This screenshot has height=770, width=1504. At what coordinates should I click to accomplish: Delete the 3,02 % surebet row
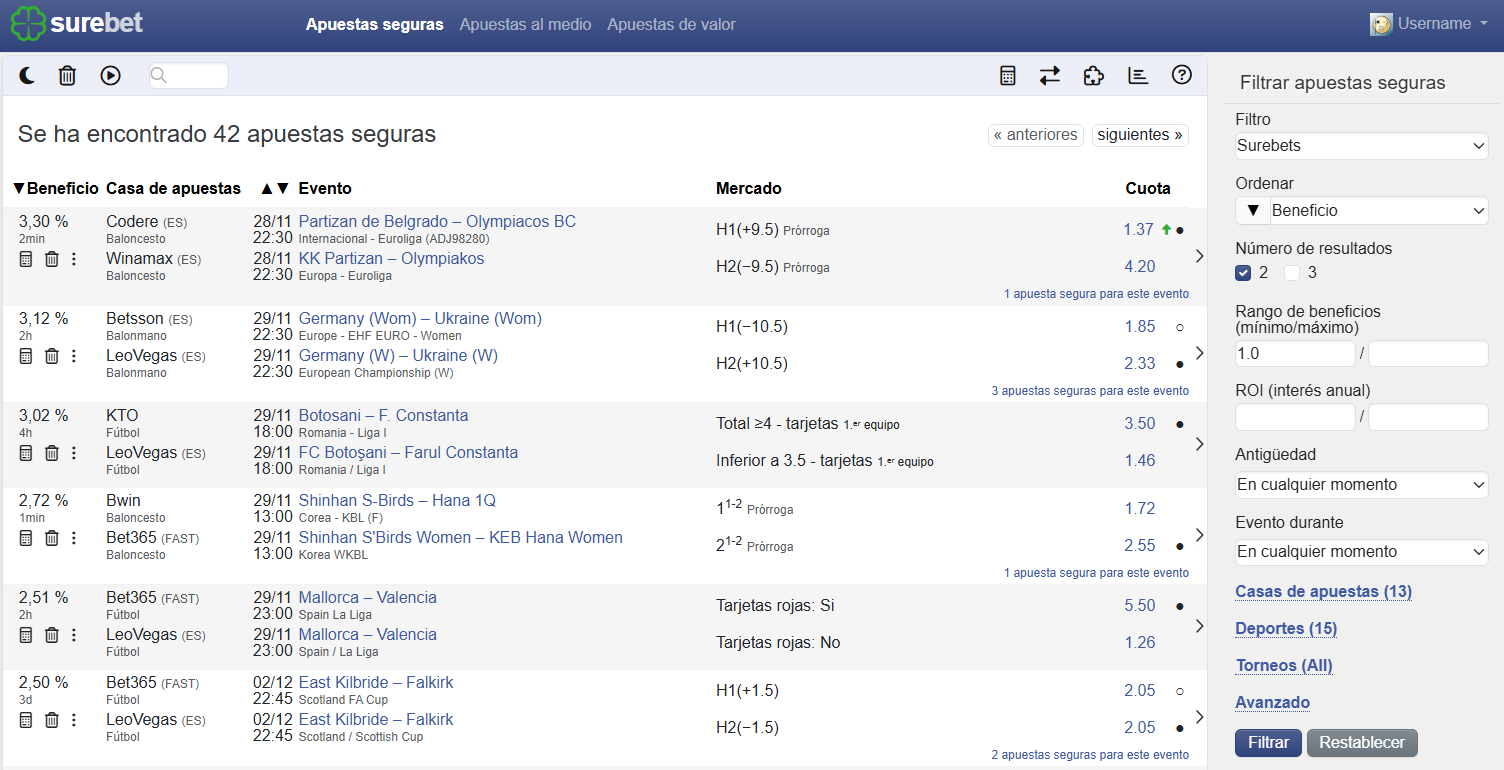pos(52,453)
